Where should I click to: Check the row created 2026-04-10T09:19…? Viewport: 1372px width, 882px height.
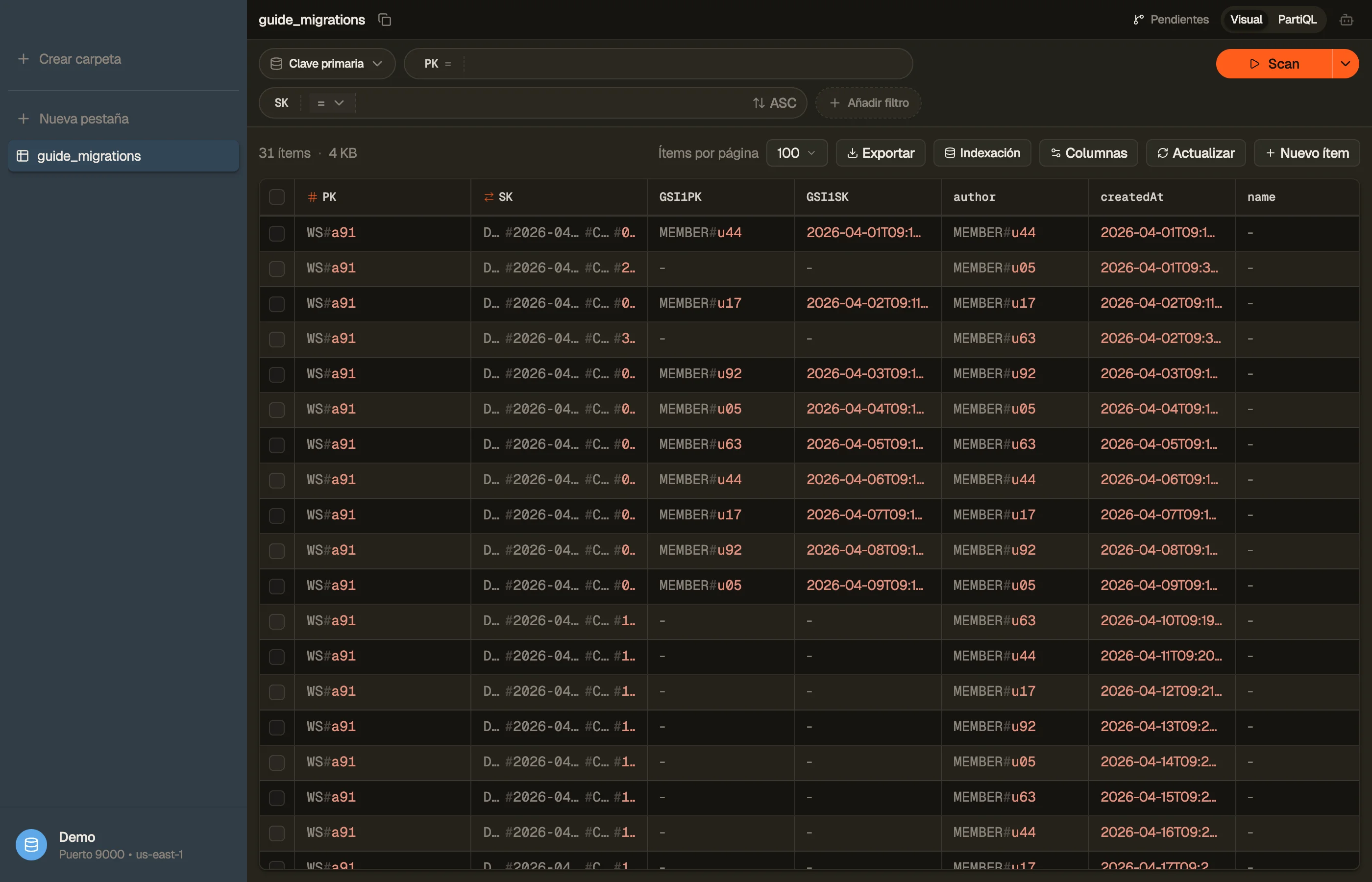[276, 621]
